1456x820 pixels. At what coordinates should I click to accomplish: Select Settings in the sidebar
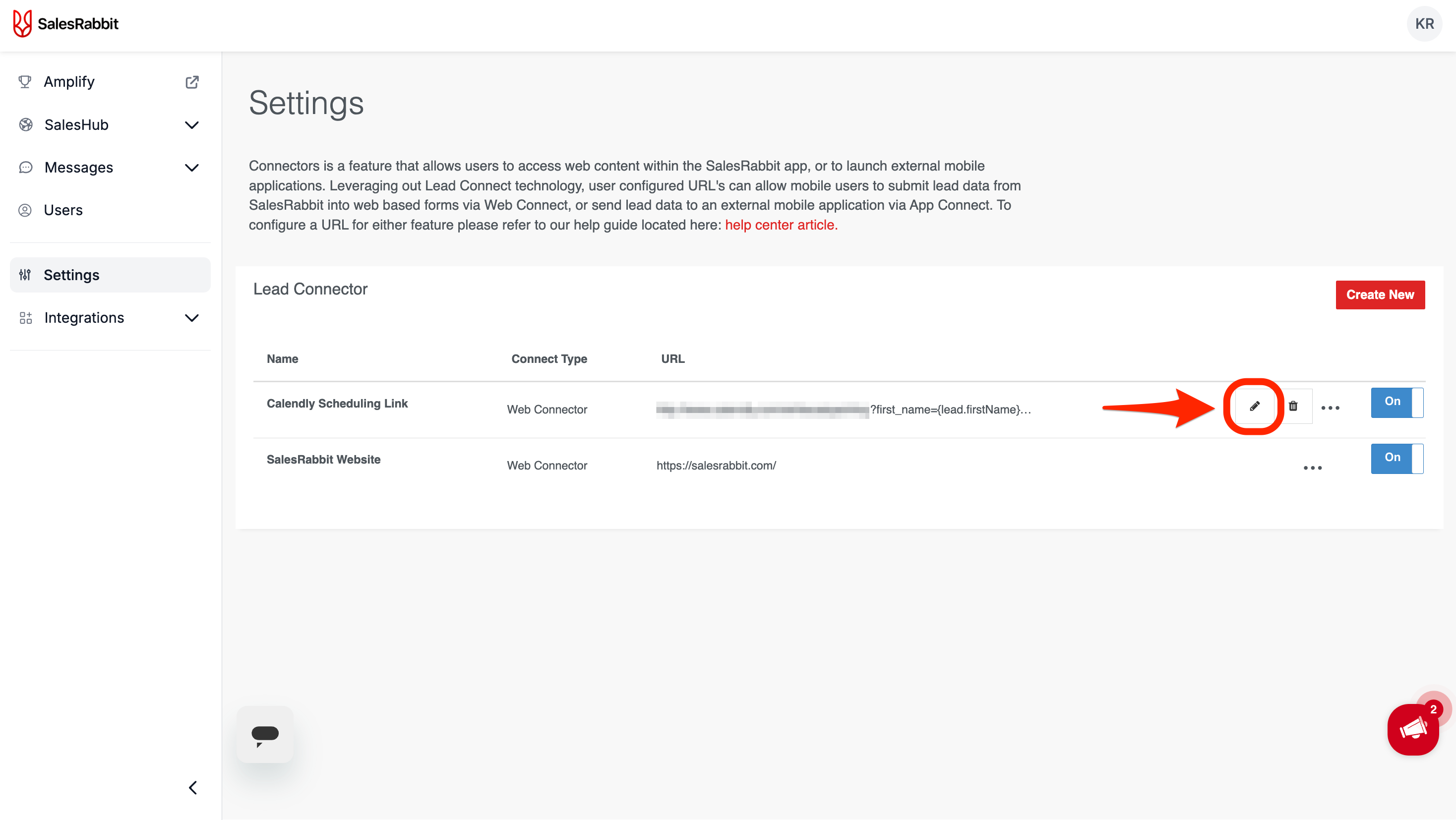[x=72, y=275]
